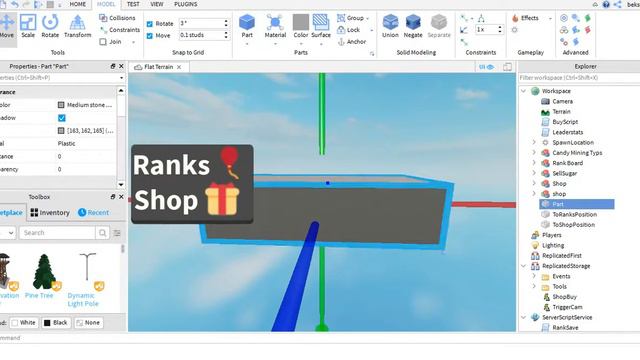The height and width of the screenshot is (360, 640).
Task: Select Terrain in Explorer
Action: [561, 111]
